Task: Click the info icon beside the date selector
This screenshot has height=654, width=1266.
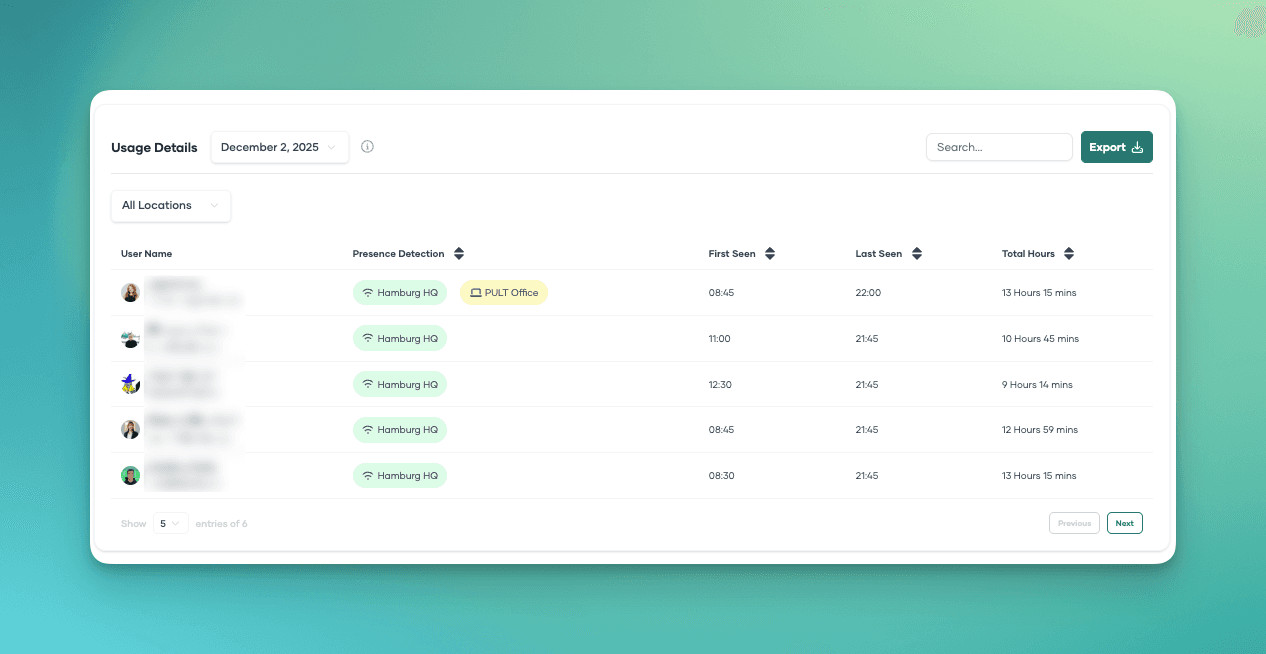Action: click(x=367, y=146)
